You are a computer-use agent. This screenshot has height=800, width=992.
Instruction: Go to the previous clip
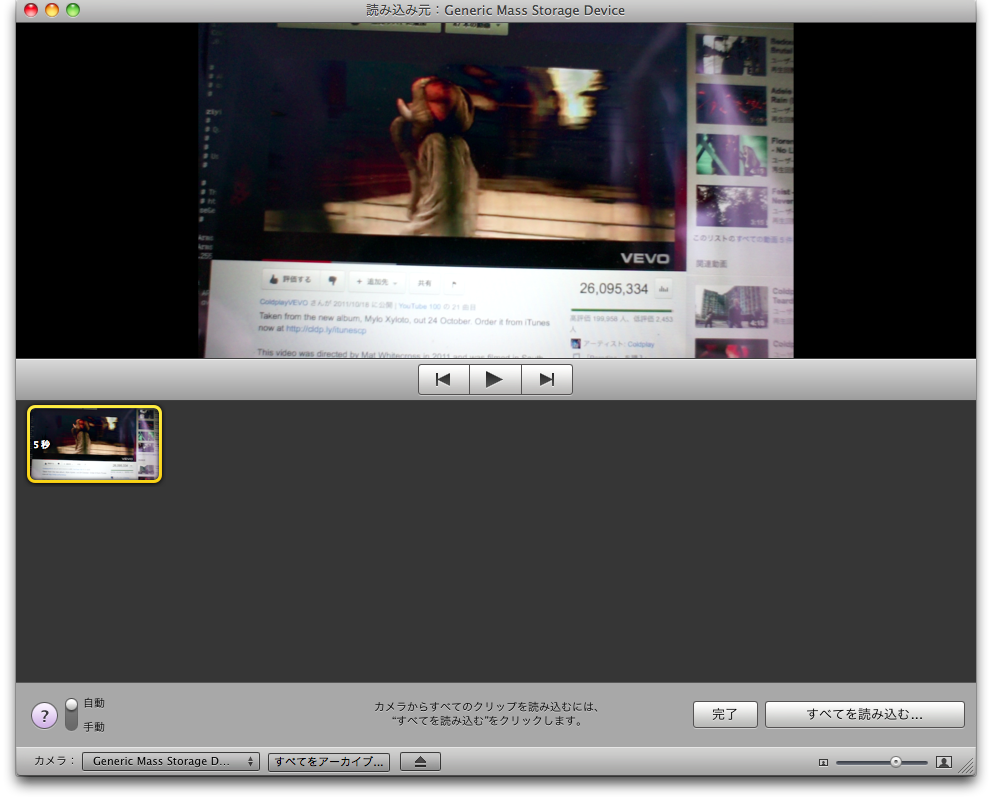click(444, 380)
